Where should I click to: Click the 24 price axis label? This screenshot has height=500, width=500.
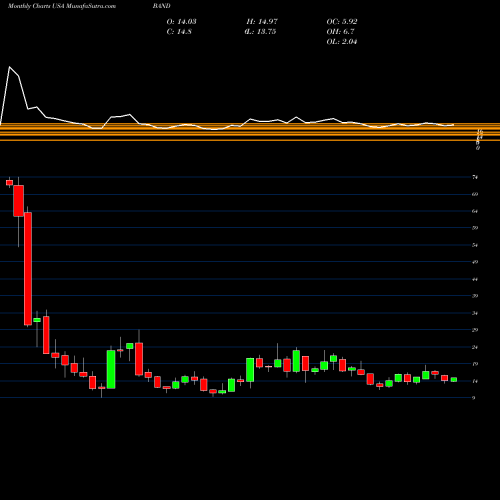475,347
